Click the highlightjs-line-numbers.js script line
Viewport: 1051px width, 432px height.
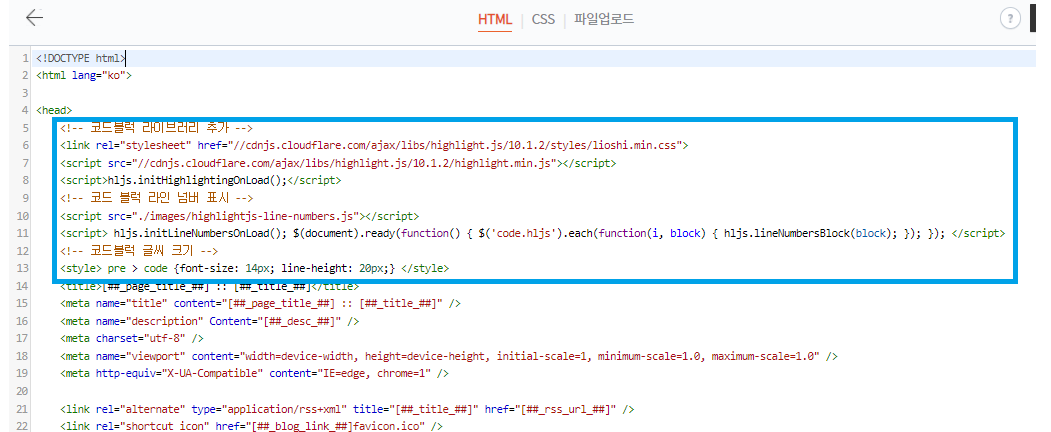pos(239,216)
